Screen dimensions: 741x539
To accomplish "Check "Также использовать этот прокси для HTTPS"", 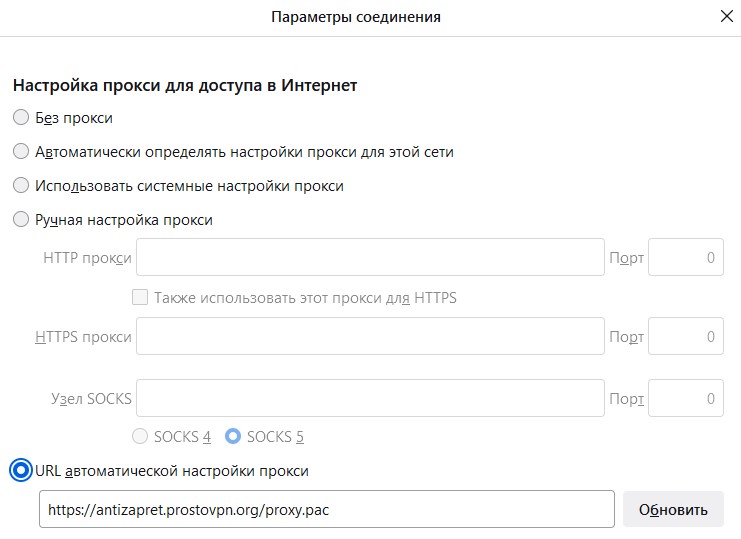I will (x=141, y=297).
